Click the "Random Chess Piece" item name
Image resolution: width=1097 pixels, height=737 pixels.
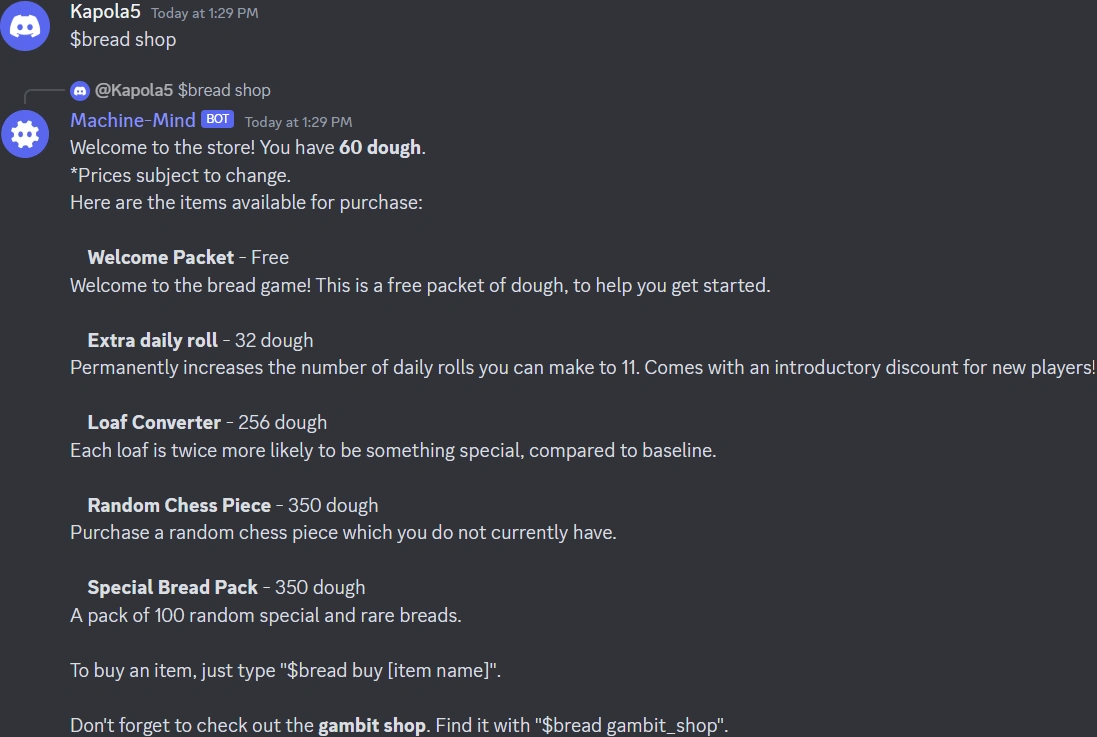[179, 505]
